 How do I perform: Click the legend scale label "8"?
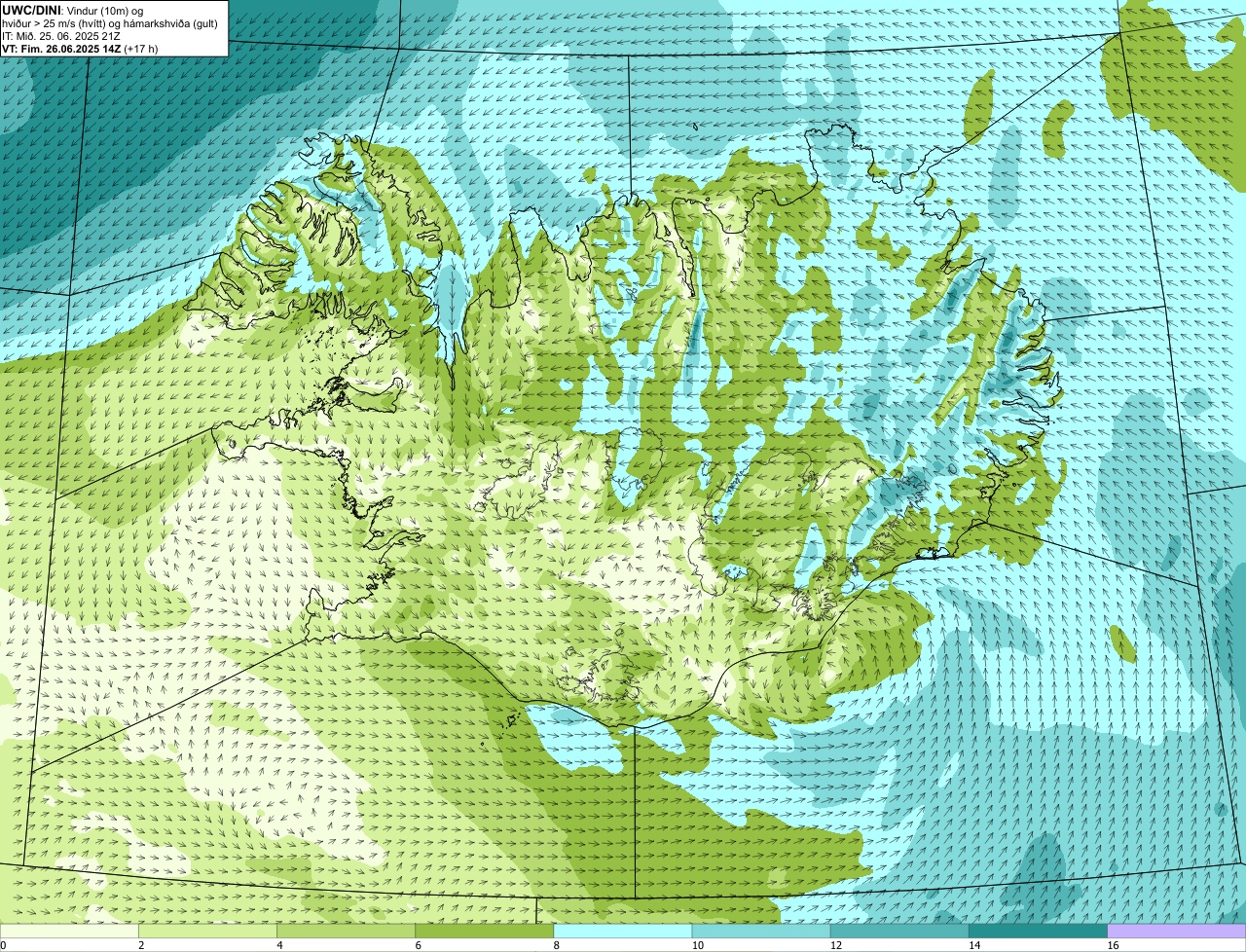pyautogui.click(x=556, y=945)
